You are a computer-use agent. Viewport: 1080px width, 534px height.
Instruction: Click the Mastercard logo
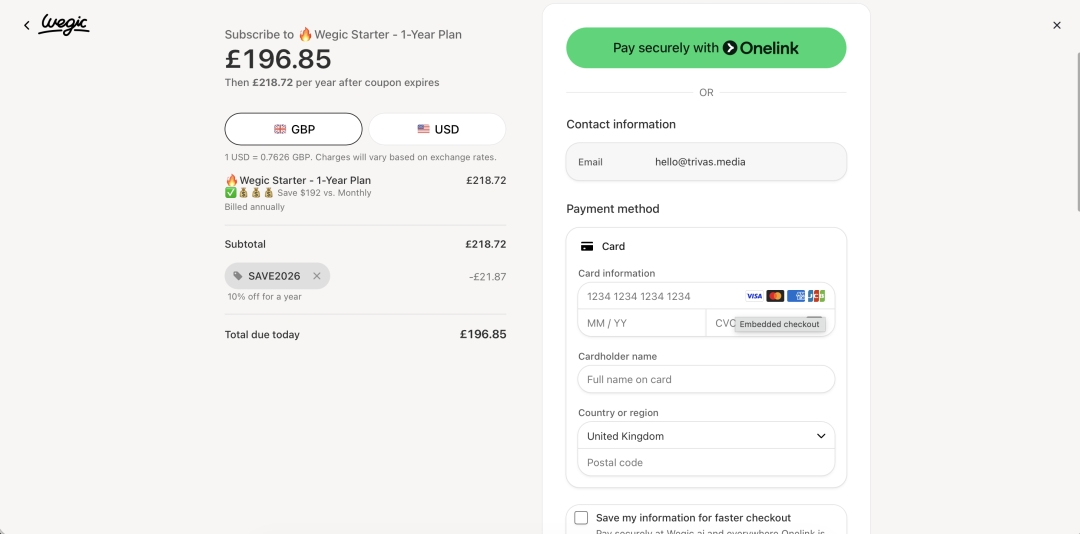click(x=775, y=296)
